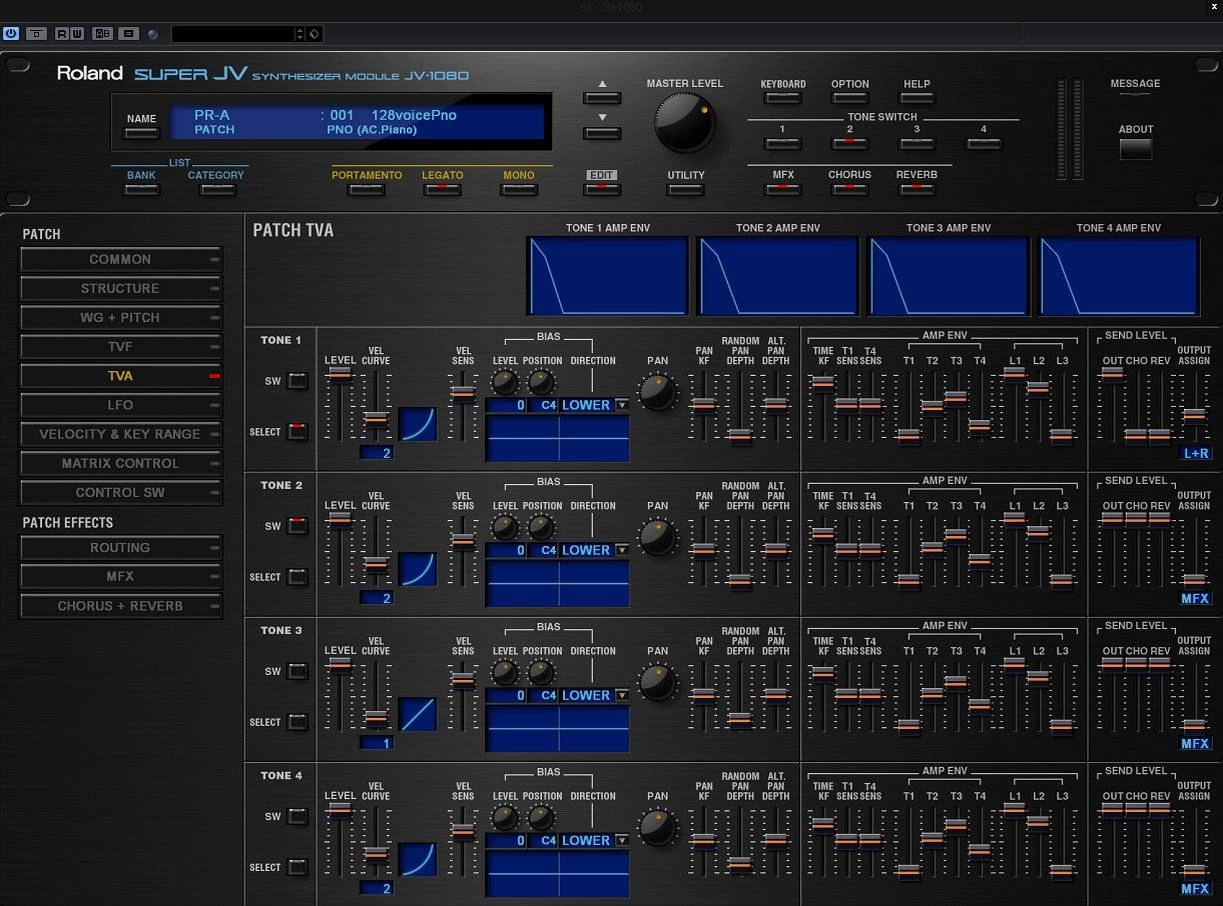This screenshot has height=906, width=1223.
Task: Click Tone 1 output assign L+R selector
Action: (x=1196, y=453)
